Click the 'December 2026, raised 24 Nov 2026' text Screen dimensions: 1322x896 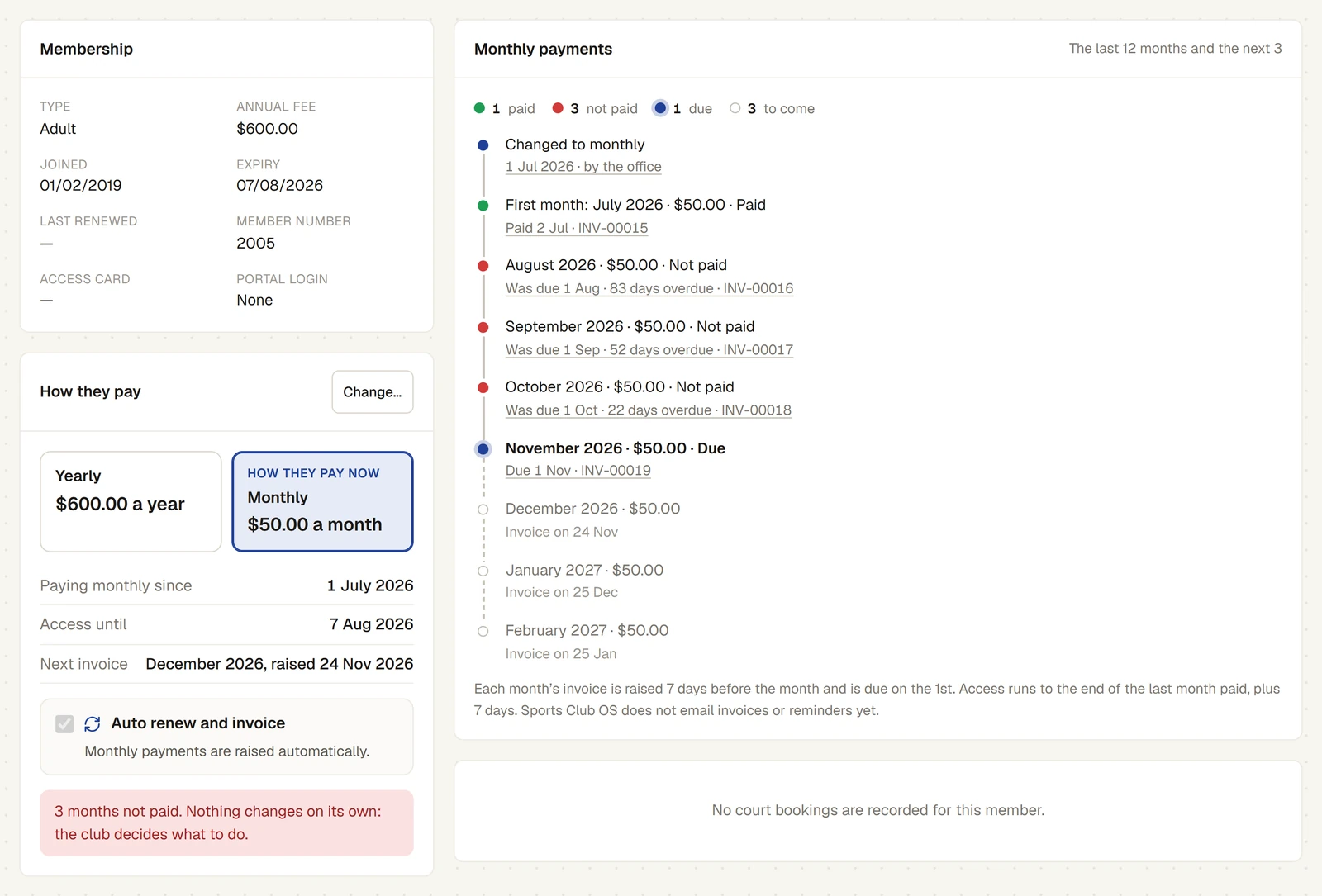coord(279,664)
